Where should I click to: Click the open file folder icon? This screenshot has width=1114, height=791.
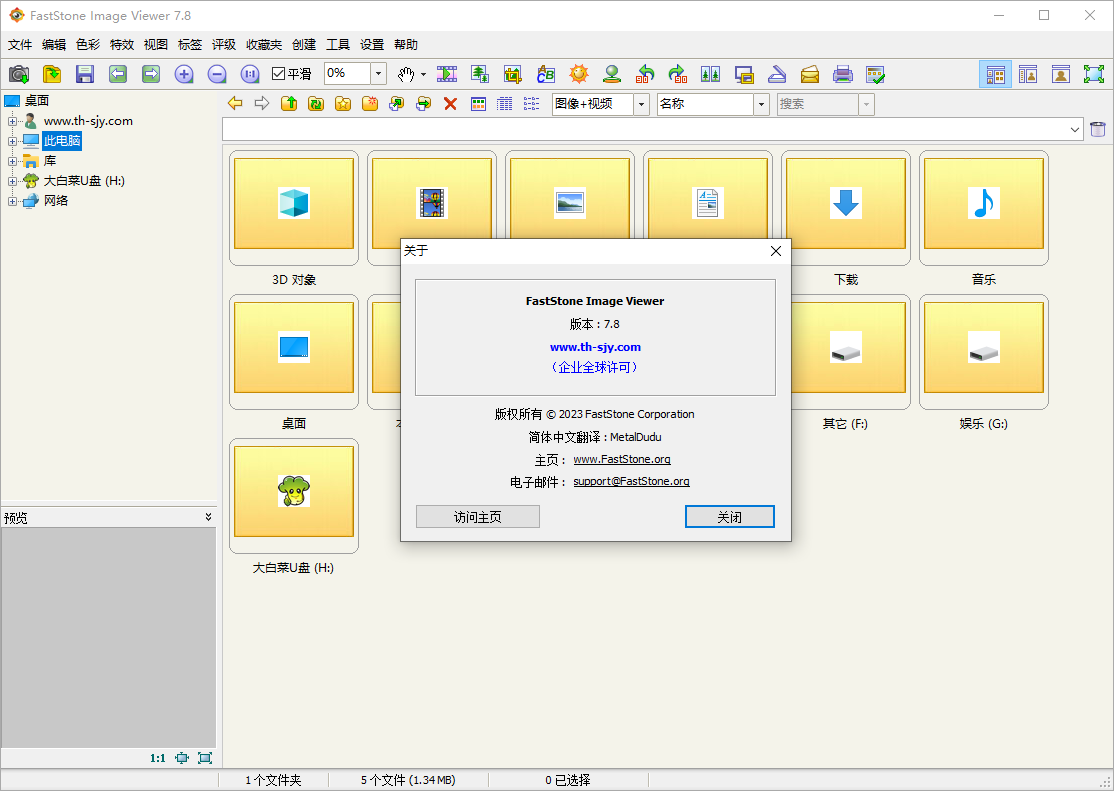[52, 74]
